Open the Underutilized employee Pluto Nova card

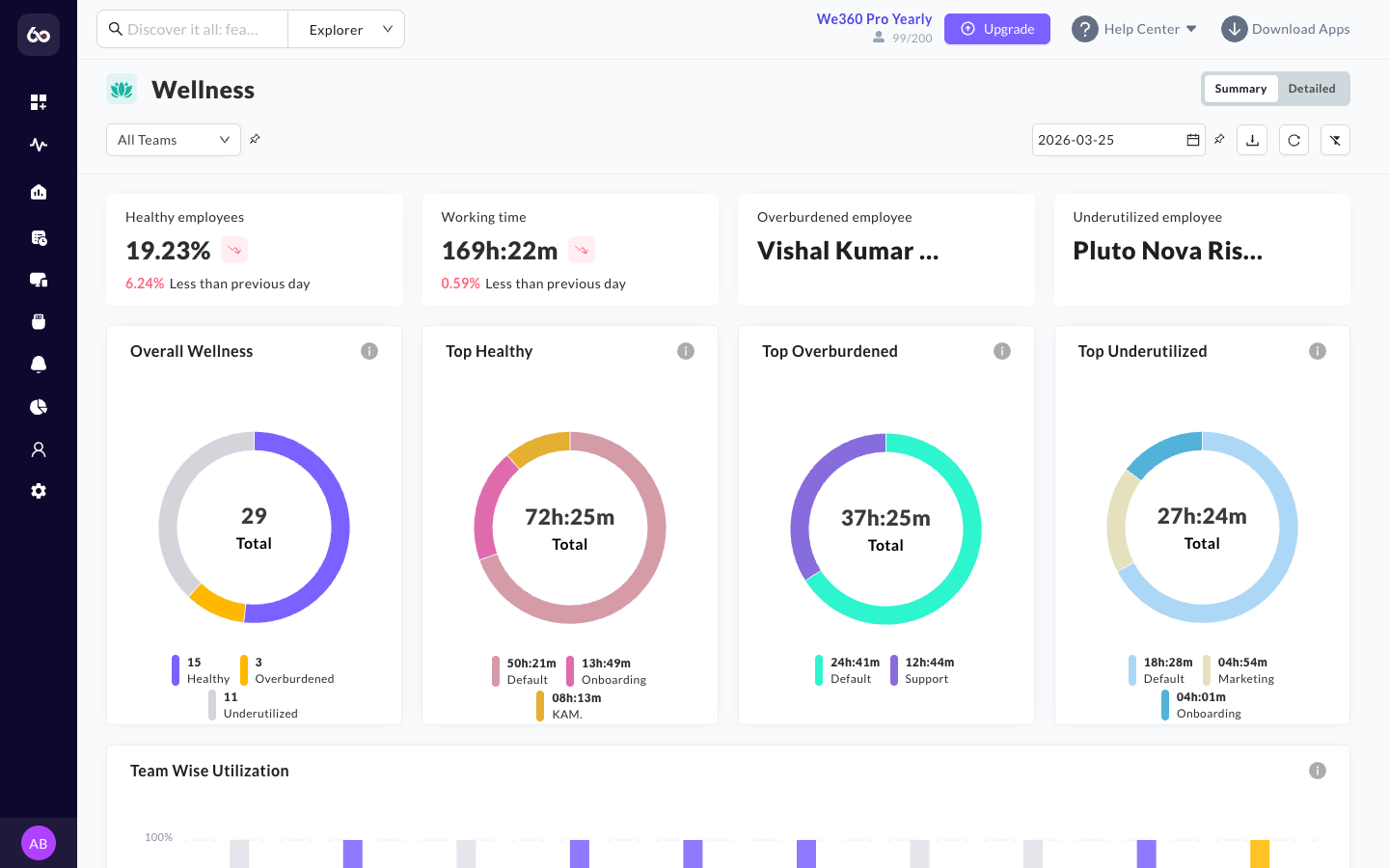pos(1202,250)
